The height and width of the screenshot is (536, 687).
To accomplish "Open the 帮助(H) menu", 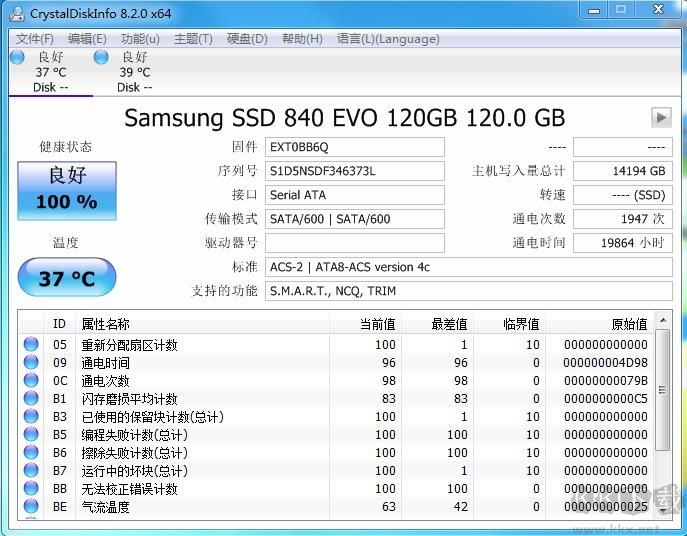I will 302,39.
